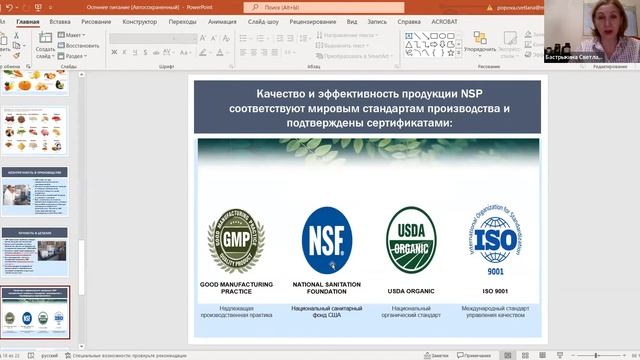640x360 pixels.
Task: Select the right arrow shape in gallery
Action: (x=434, y=44)
